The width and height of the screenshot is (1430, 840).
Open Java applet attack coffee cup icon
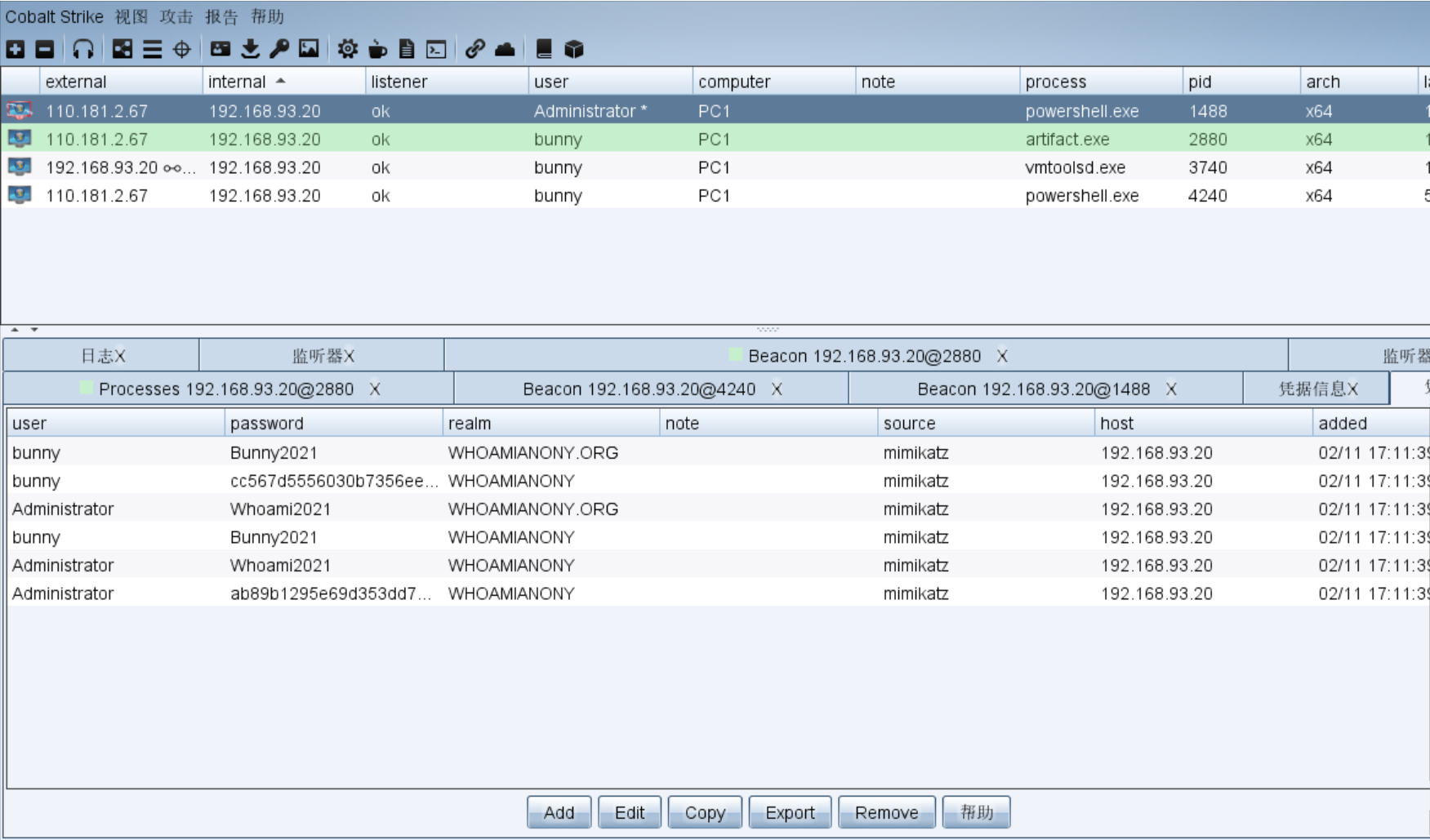pyautogui.click(x=377, y=49)
